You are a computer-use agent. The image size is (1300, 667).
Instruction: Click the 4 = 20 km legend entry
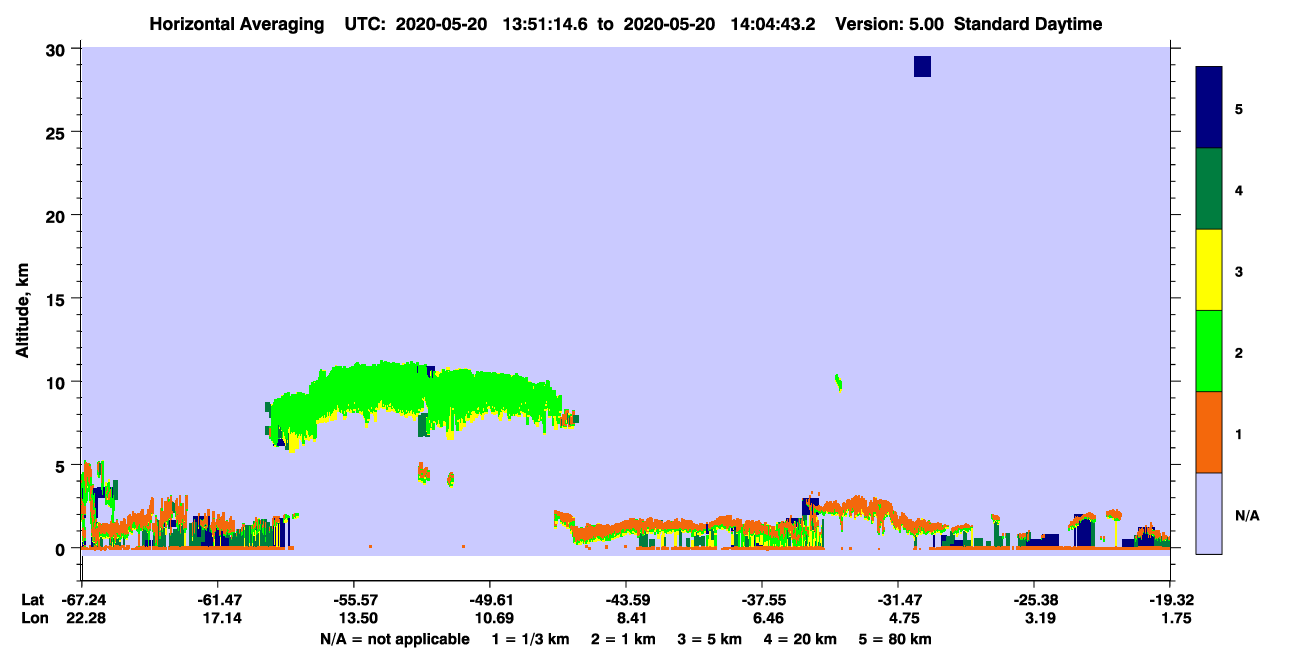799,640
